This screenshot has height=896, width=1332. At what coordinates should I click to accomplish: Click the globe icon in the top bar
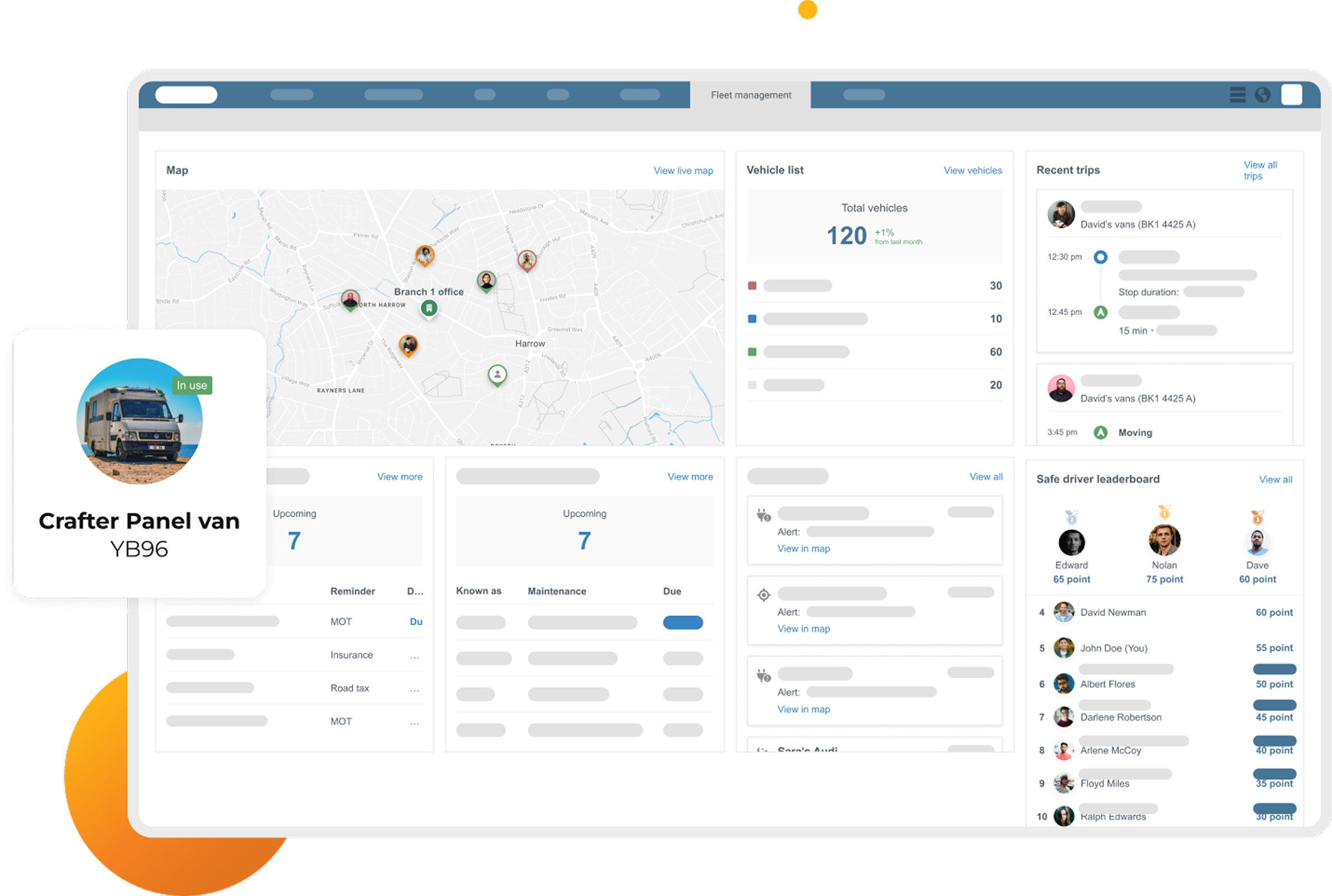[x=1263, y=95]
